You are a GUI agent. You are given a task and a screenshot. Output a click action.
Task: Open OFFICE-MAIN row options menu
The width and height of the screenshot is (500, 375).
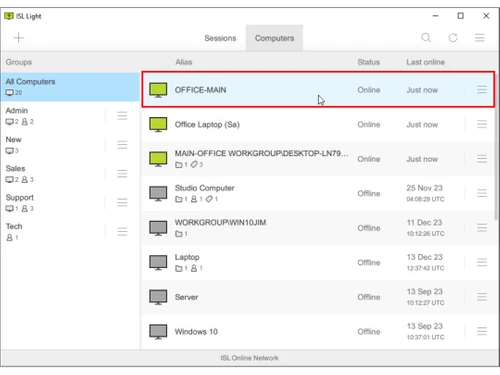(482, 89)
